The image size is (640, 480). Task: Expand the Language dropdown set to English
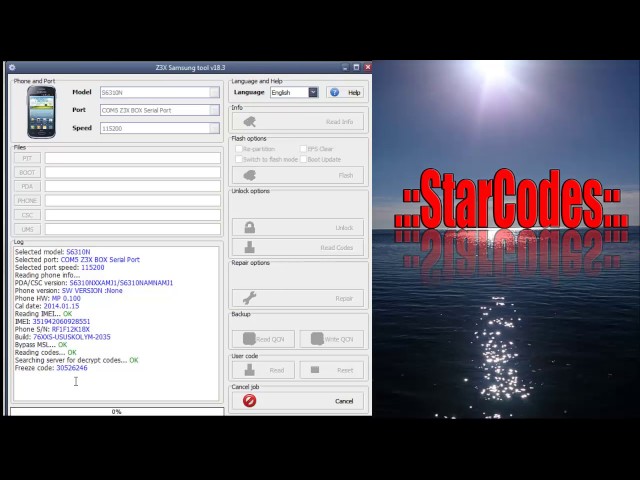click(313, 93)
